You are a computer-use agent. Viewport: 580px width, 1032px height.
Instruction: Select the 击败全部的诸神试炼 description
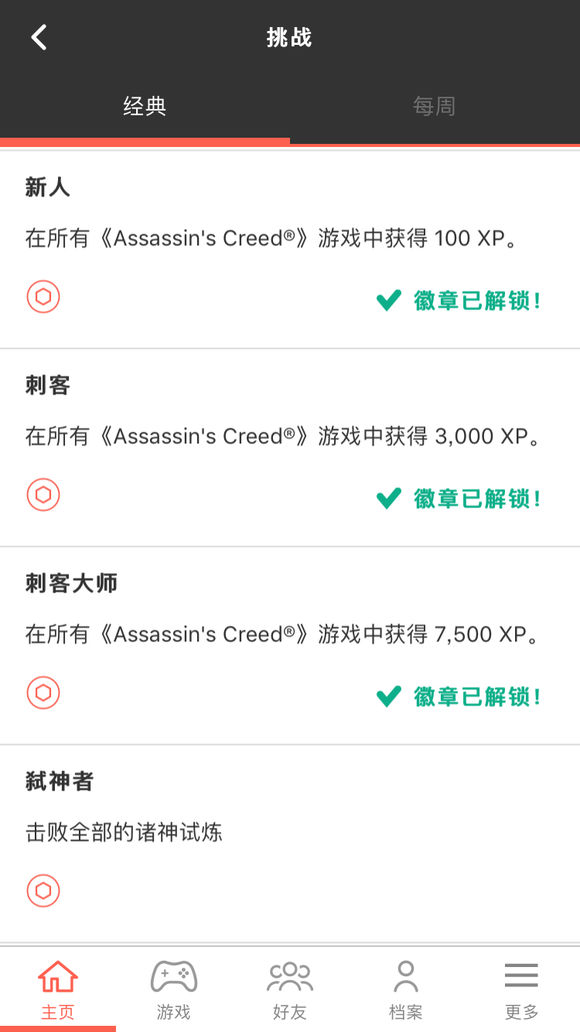tap(124, 833)
